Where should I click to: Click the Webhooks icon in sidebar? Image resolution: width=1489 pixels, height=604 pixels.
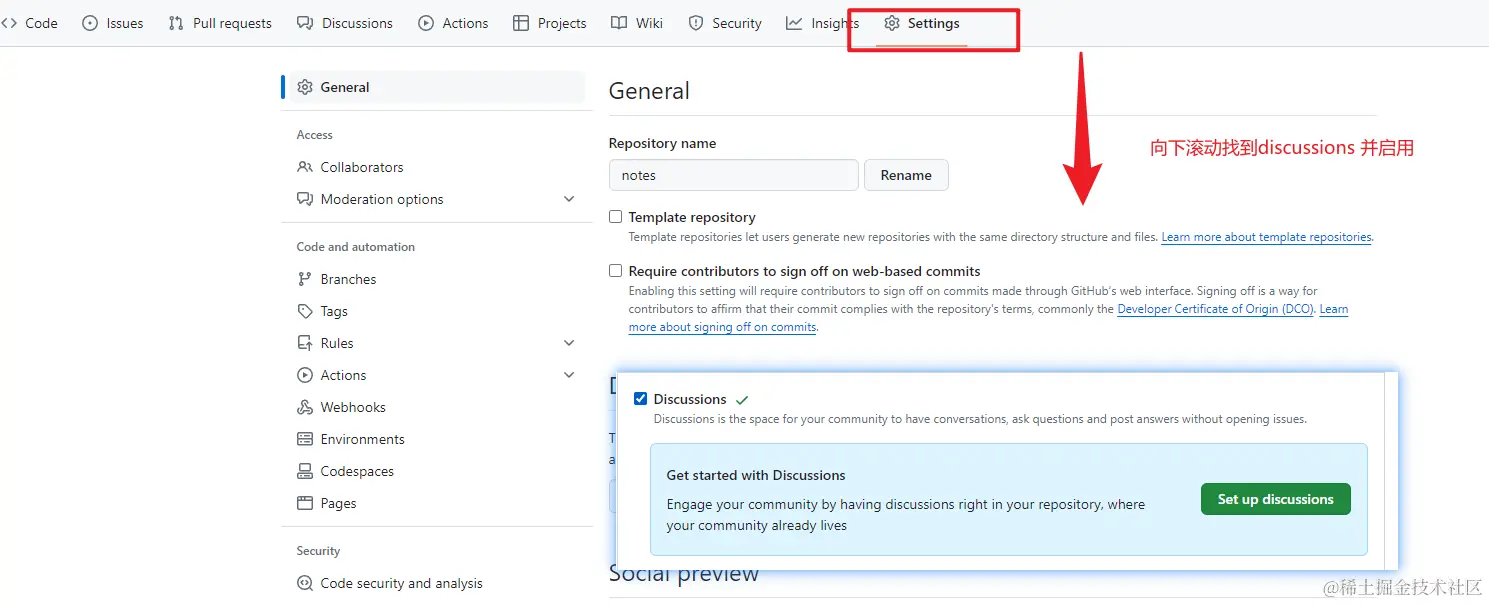click(305, 407)
